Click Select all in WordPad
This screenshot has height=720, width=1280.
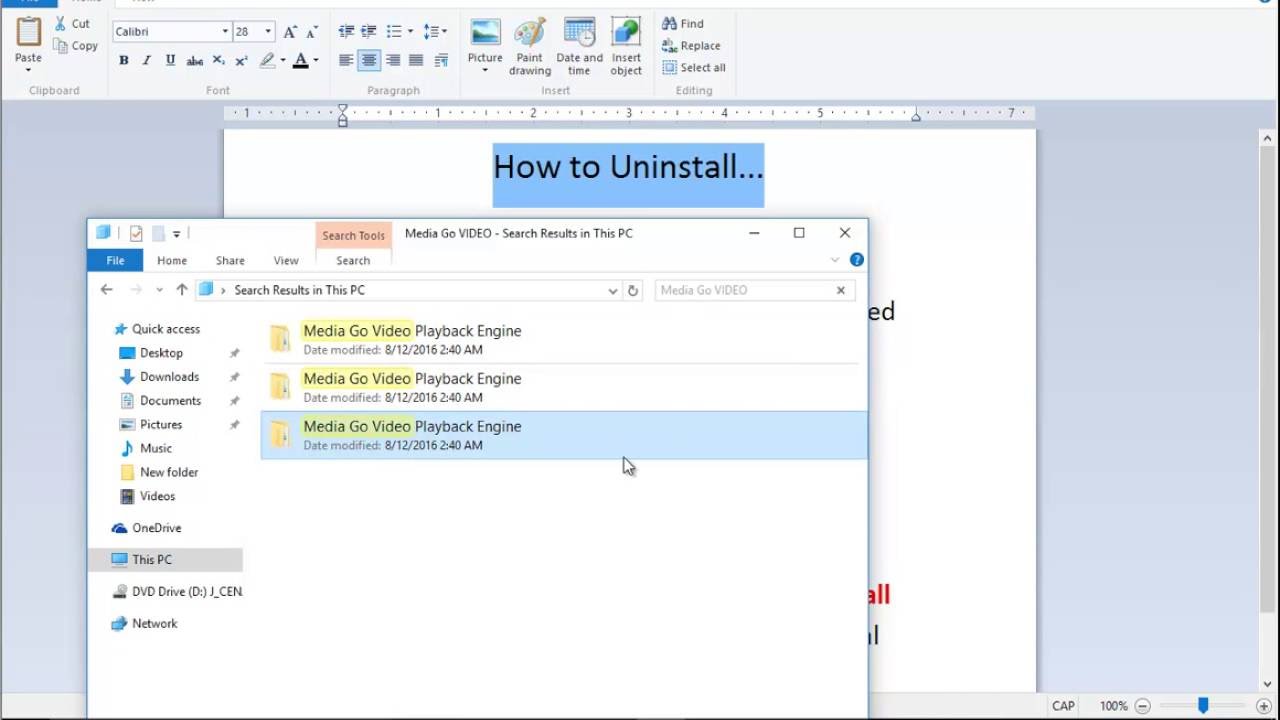point(694,67)
